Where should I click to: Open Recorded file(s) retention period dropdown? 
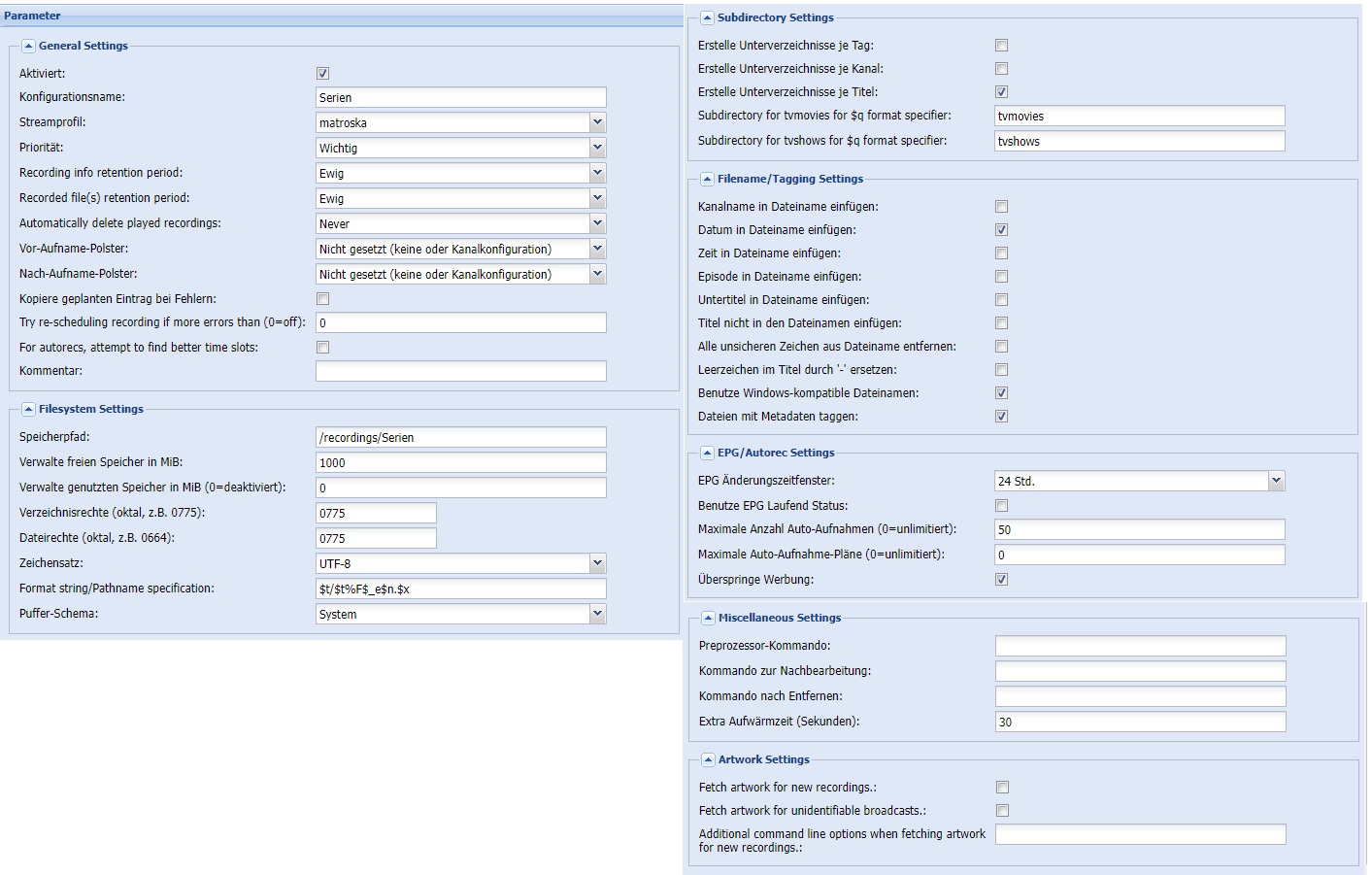(x=597, y=198)
